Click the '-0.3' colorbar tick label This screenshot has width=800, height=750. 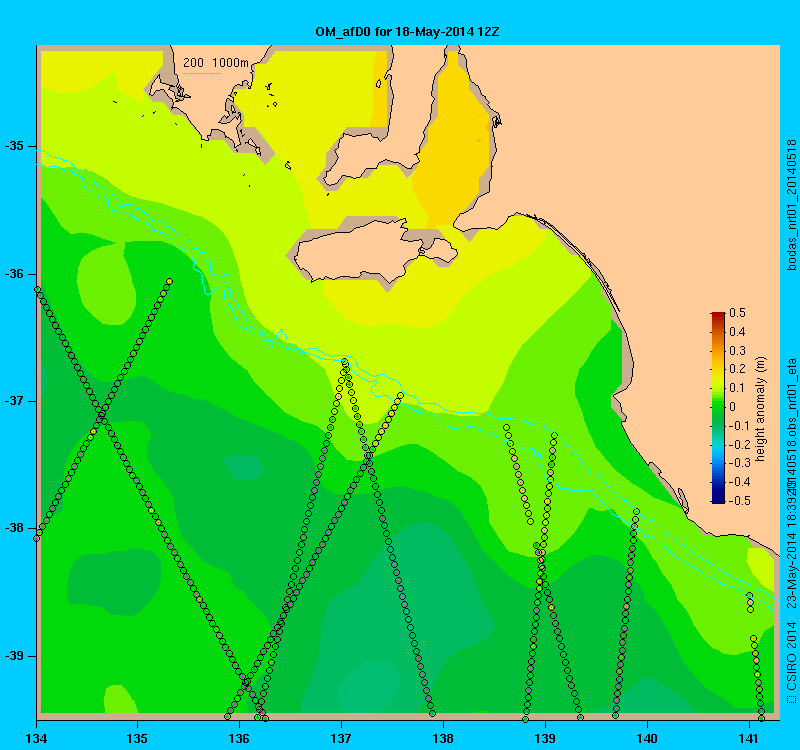[x=739, y=463]
